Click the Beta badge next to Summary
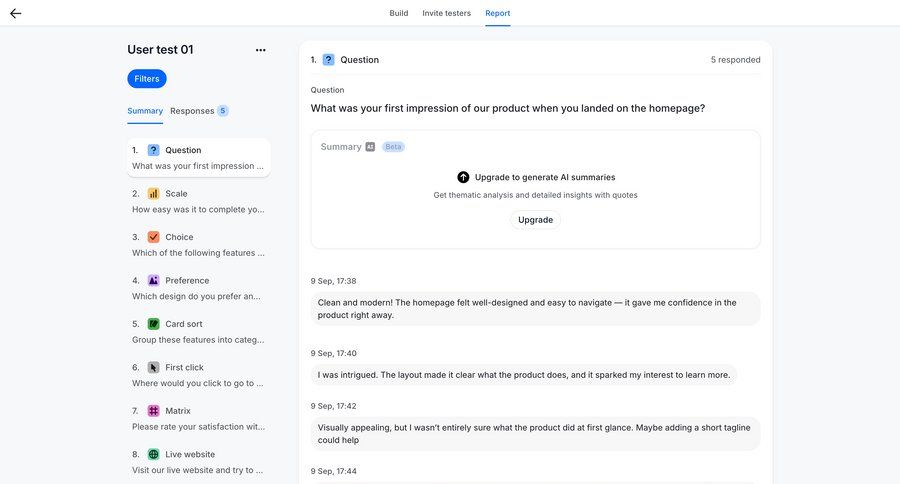The width and height of the screenshot is (900, 484). (x=393, y=147)
